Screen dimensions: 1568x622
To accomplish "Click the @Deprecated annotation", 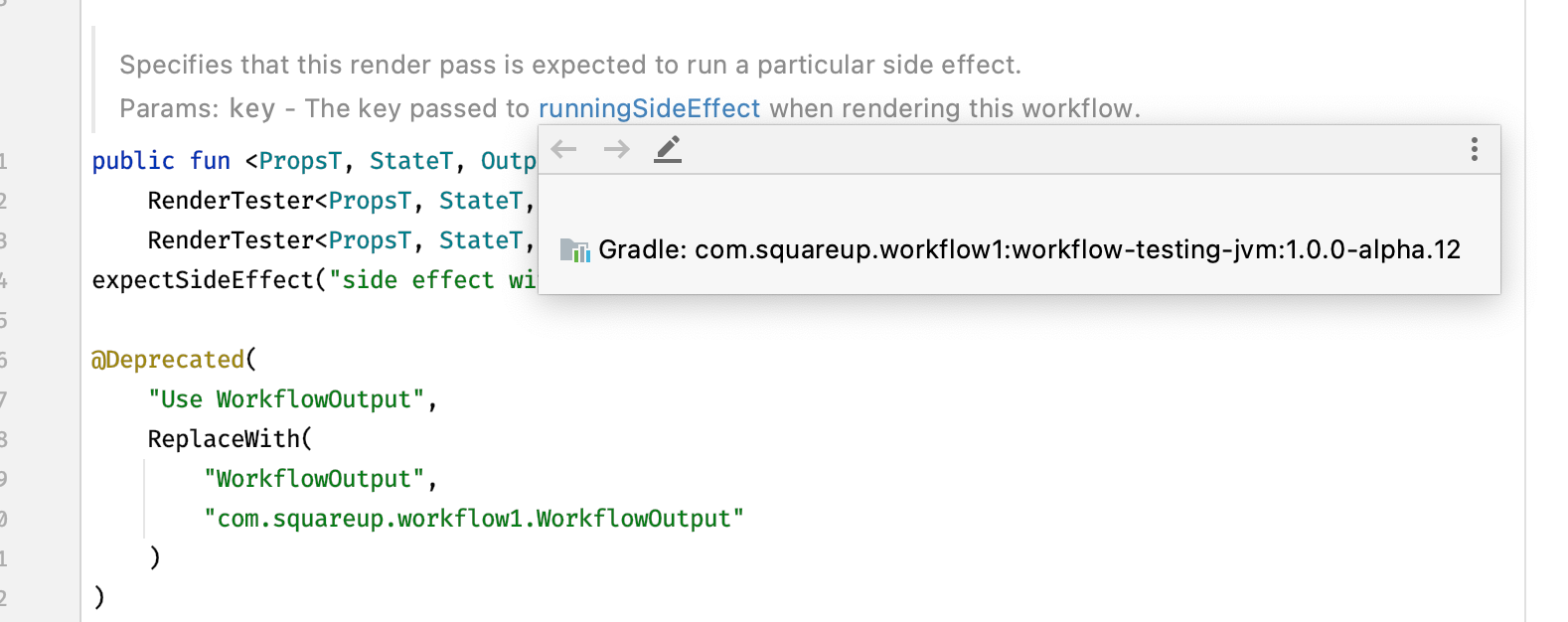I will click(167, 359).
